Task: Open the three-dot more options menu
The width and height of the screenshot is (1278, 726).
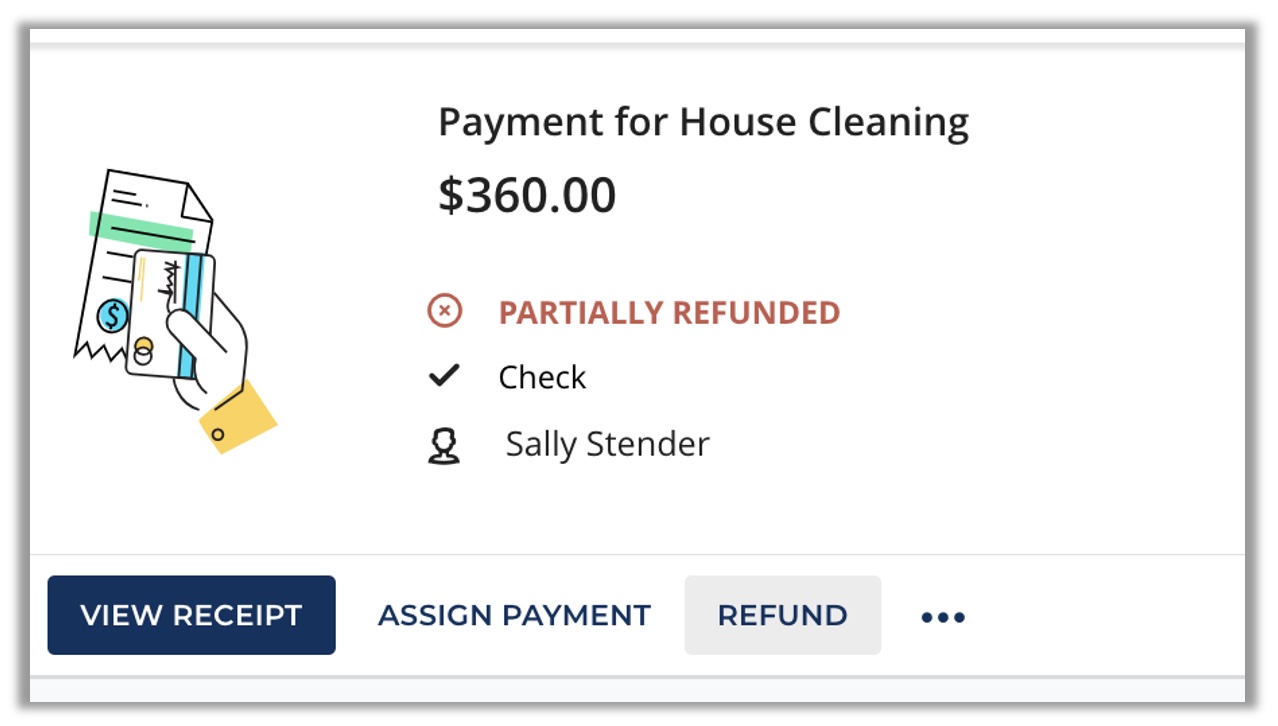Action: 942,617
